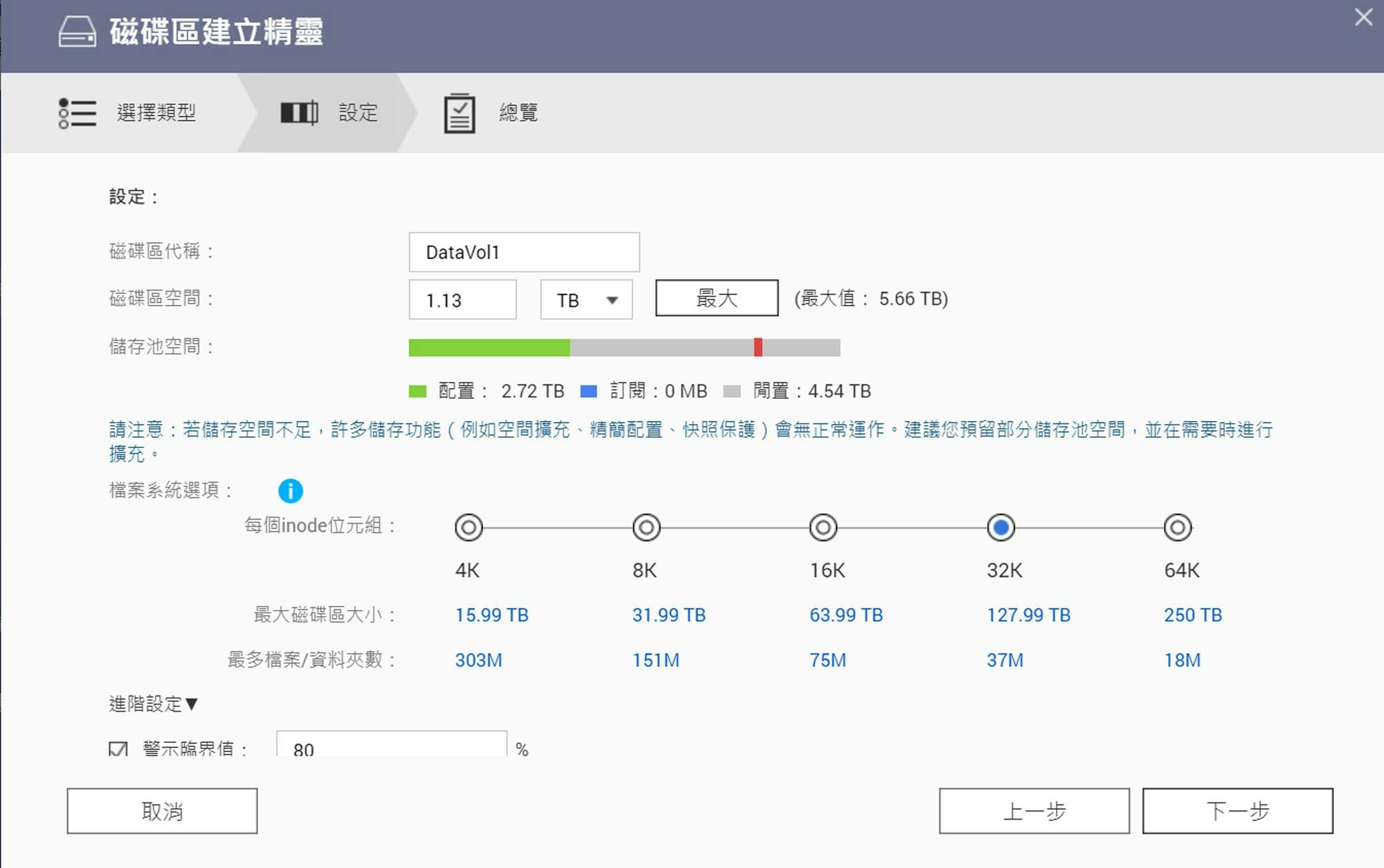Select 16K bytes per inode
Screen dimensions: 1384x868
coord(823,528)
